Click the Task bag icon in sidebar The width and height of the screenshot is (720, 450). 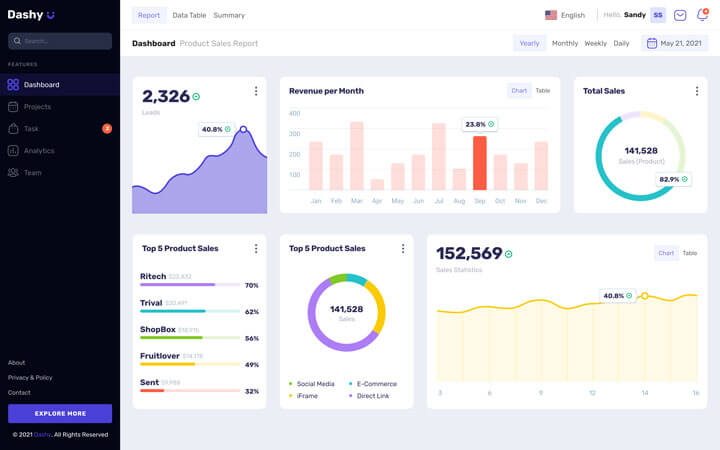tap(13, 129)
